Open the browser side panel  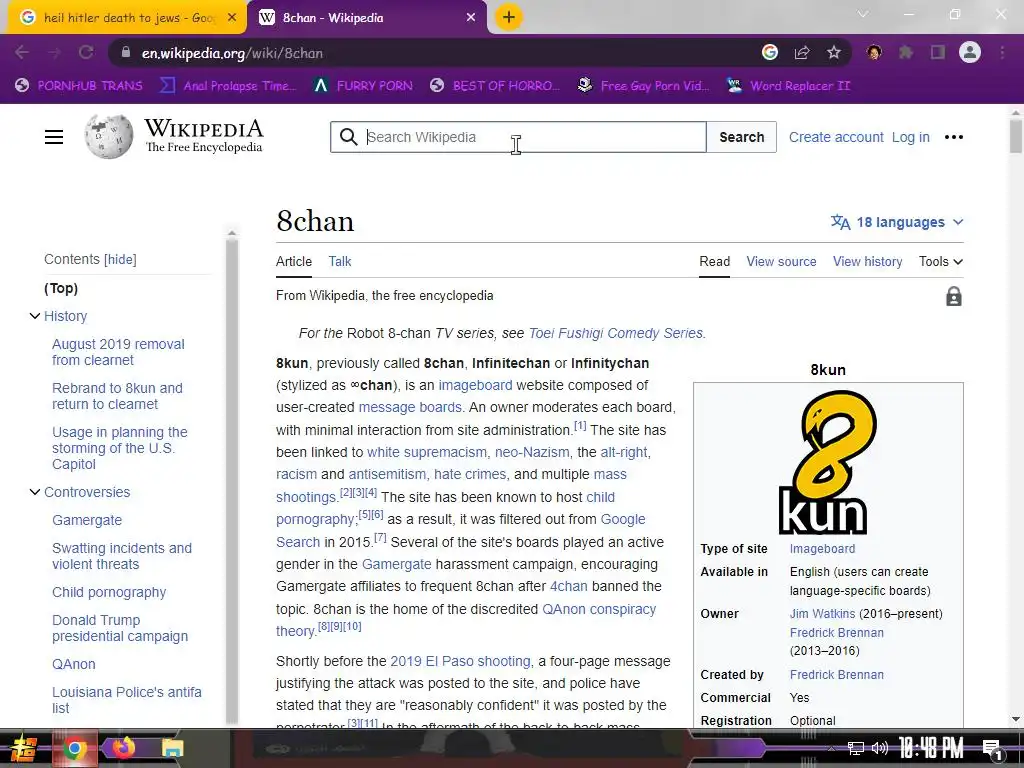(938, 53)
